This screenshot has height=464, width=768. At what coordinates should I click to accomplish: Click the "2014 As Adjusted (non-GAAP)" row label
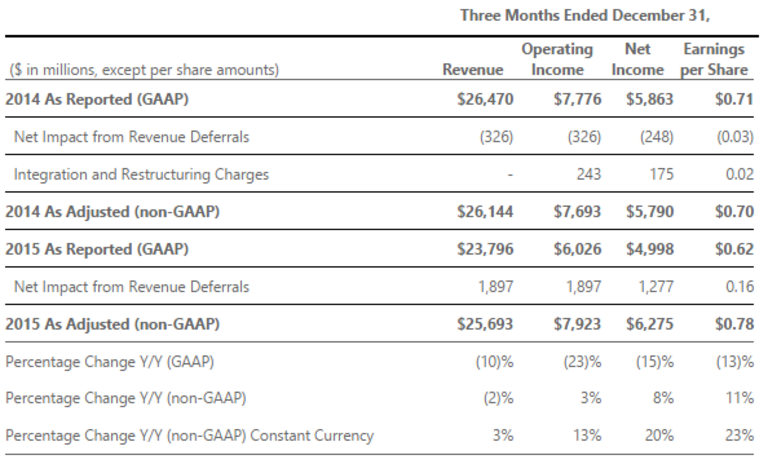click(111, 212)
